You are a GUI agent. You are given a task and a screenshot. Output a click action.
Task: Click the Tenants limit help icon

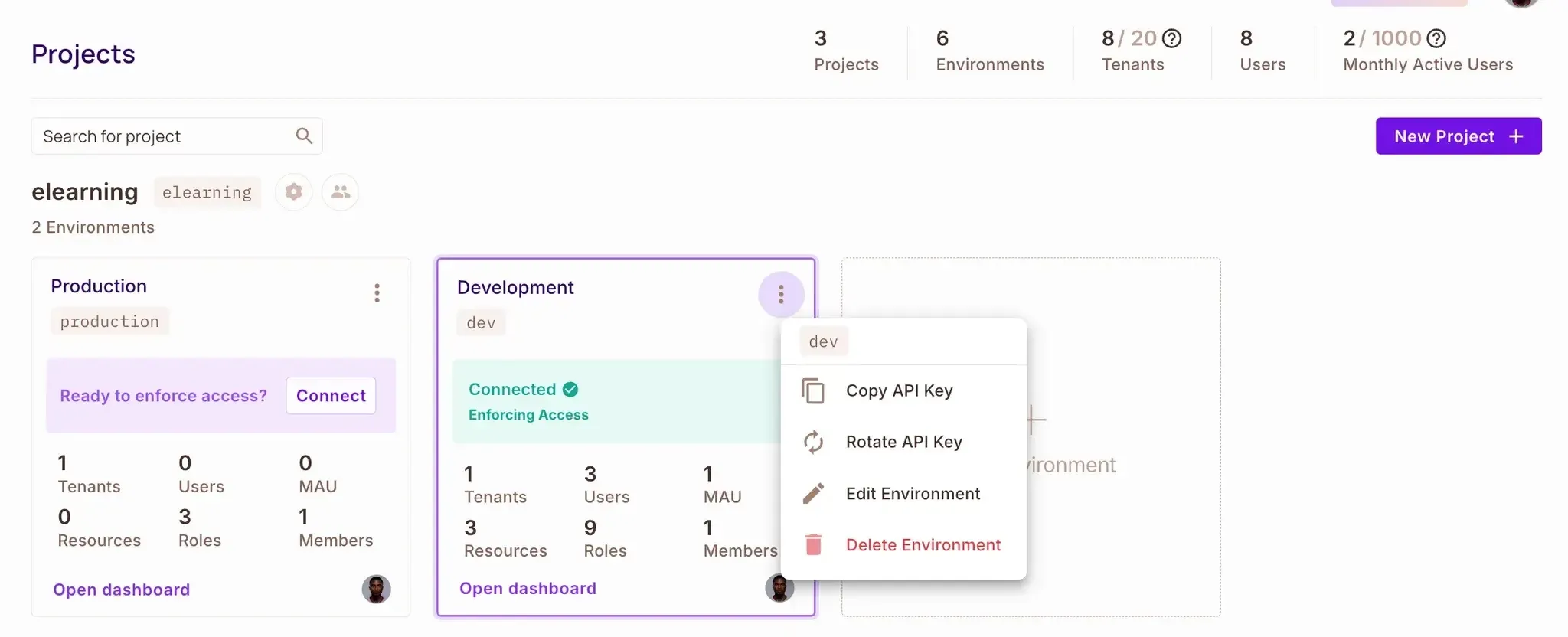point(1171,38)
